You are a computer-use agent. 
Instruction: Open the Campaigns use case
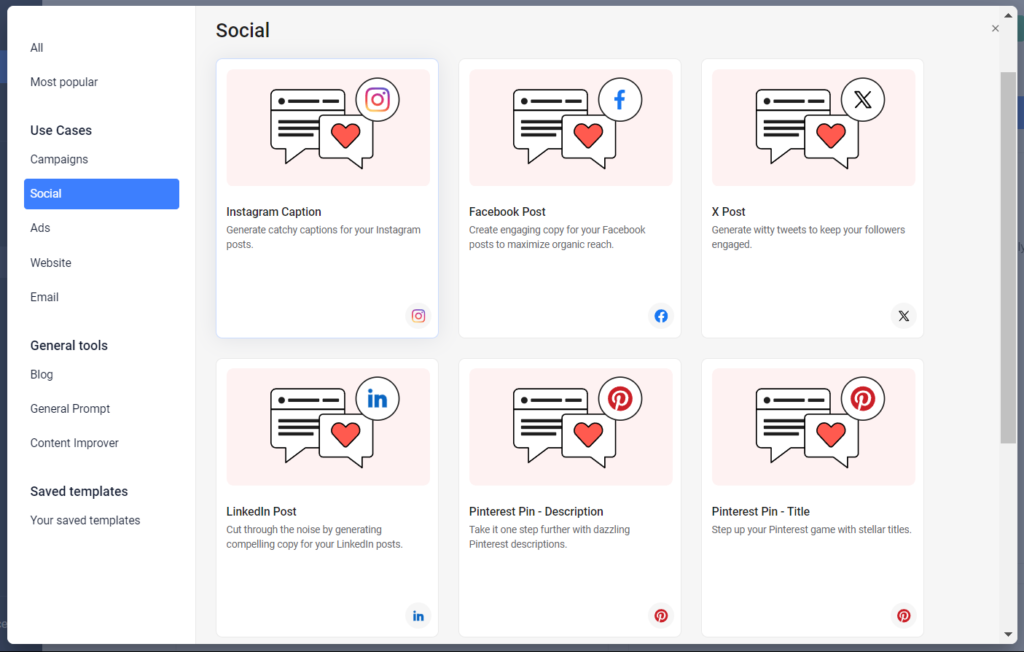click(59, 159)
